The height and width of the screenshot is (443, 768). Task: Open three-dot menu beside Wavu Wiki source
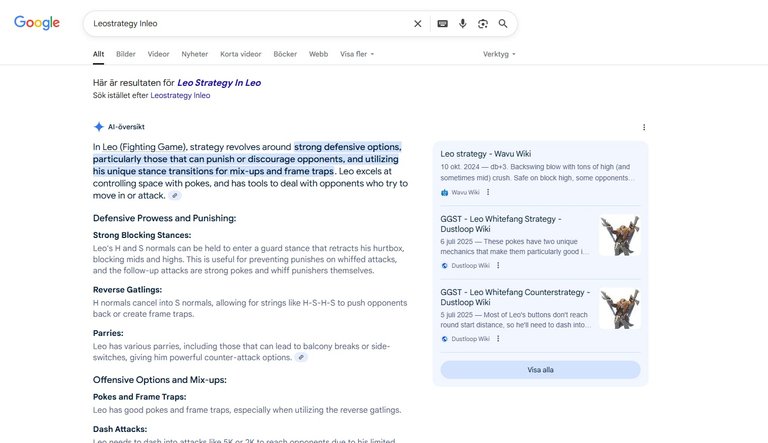[x=488, y=192]
